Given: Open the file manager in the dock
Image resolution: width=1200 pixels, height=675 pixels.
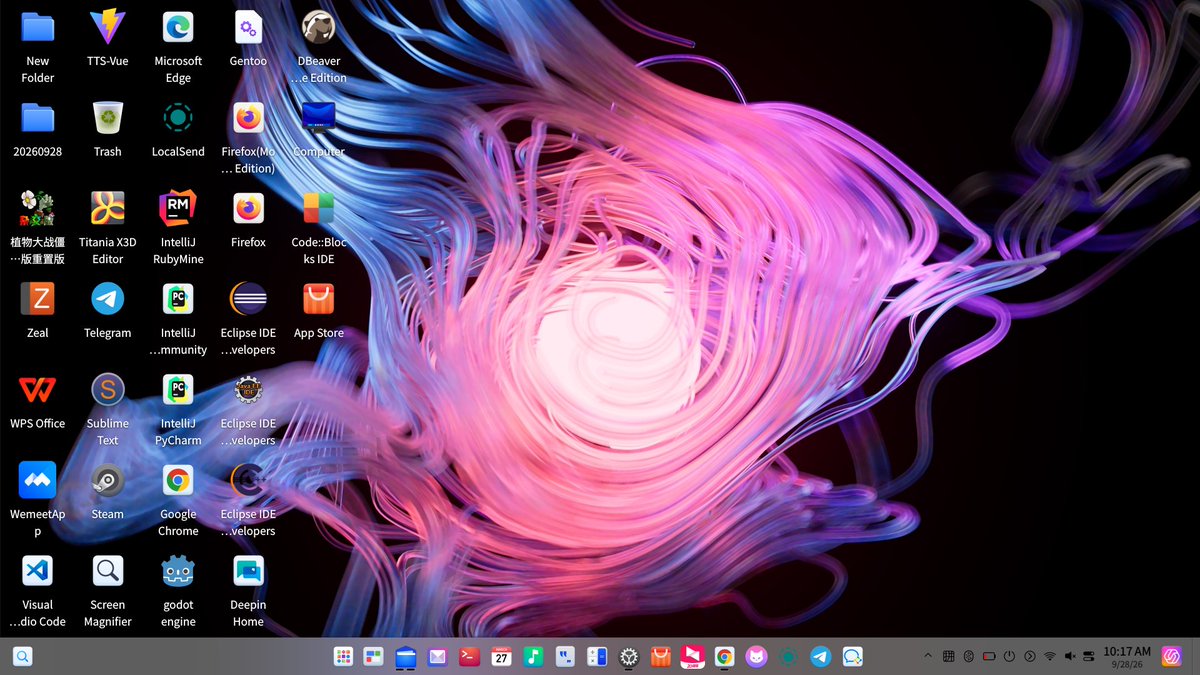Looking at the screenshot, I should point(405,657).
